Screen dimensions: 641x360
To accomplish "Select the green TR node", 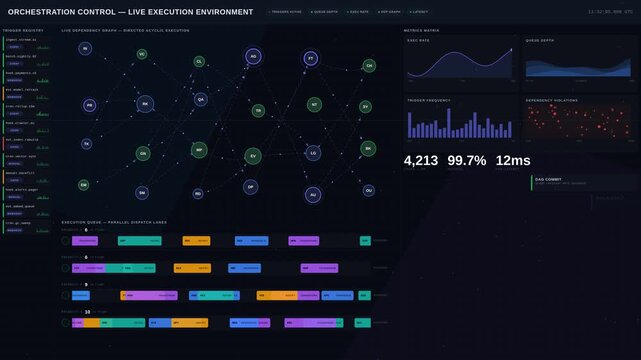I will (258, 111).
